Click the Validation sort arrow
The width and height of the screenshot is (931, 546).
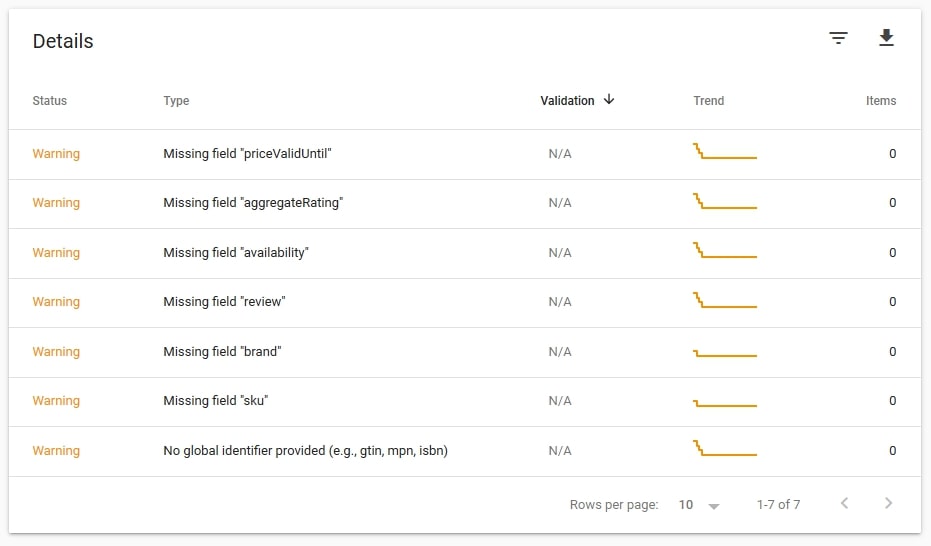coord(609,100)
